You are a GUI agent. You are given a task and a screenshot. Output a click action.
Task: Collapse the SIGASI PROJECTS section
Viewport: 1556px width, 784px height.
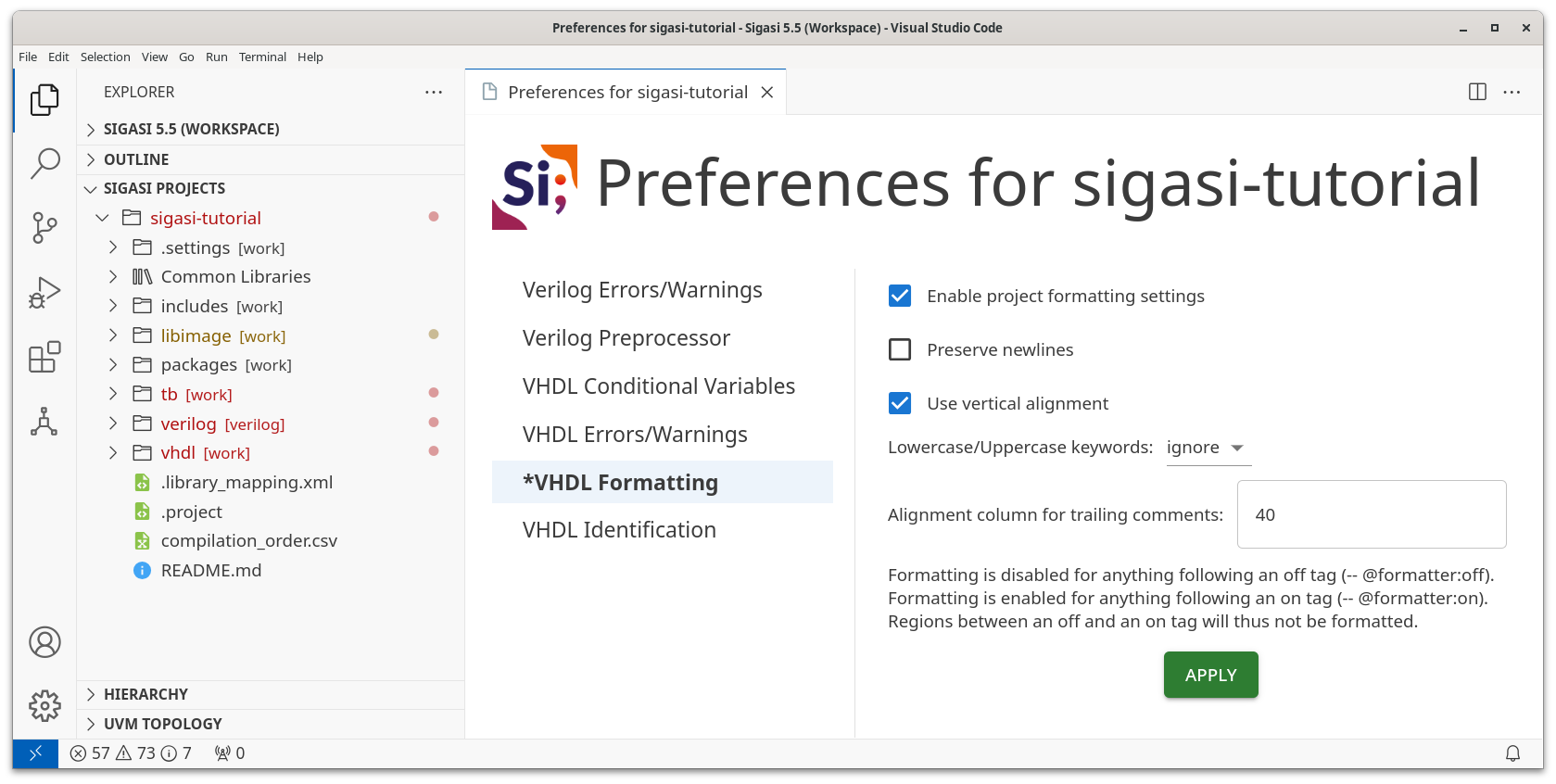coord(91,189)
